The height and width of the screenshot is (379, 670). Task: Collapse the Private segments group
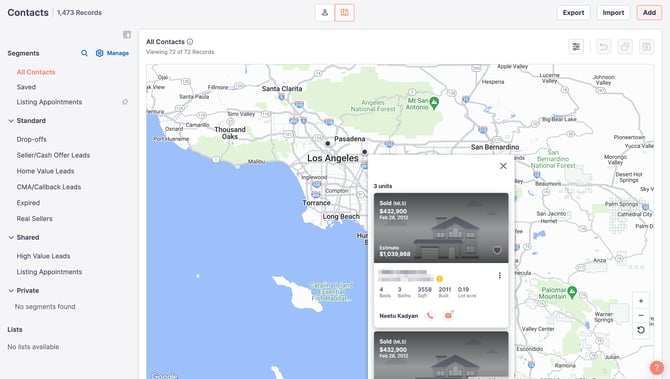[11, 291]
